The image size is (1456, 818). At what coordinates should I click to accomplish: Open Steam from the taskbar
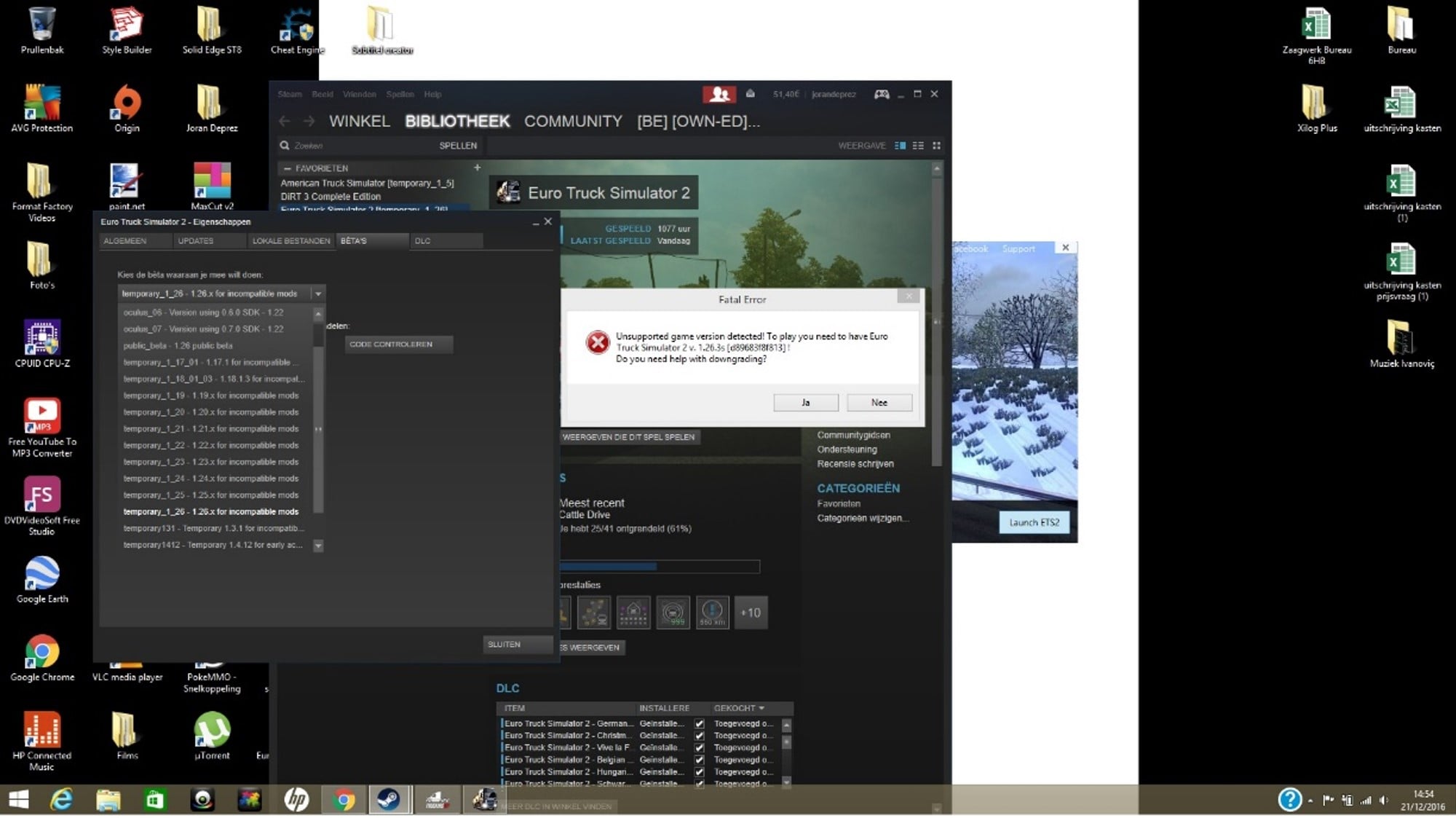tap(388, 801)
